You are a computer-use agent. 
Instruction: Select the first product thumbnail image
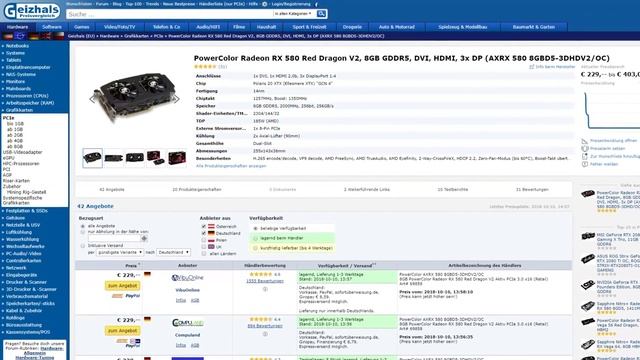92,158
